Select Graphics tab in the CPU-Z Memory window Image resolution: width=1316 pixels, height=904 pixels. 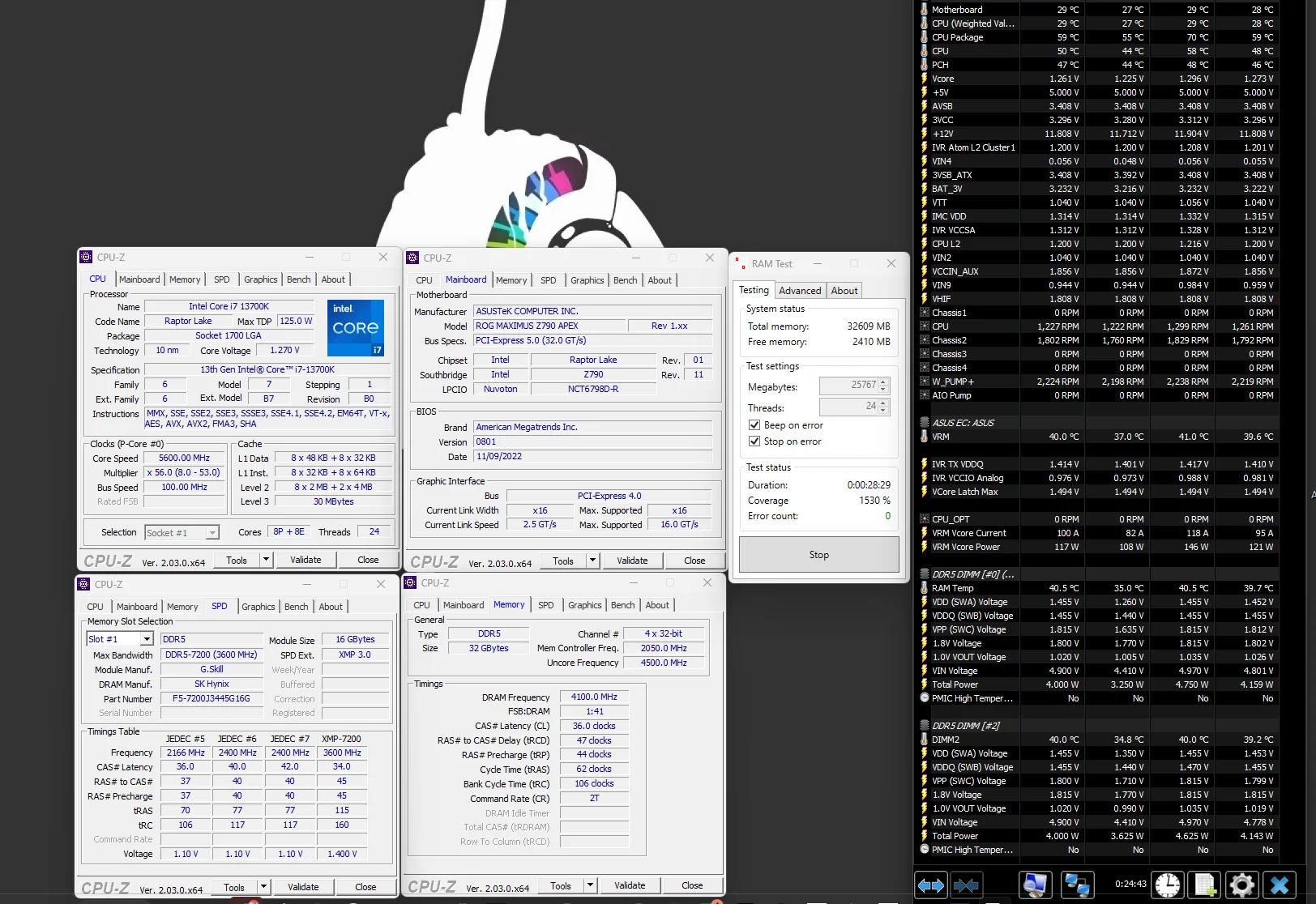pyautogui.click(x=585, y=605)
